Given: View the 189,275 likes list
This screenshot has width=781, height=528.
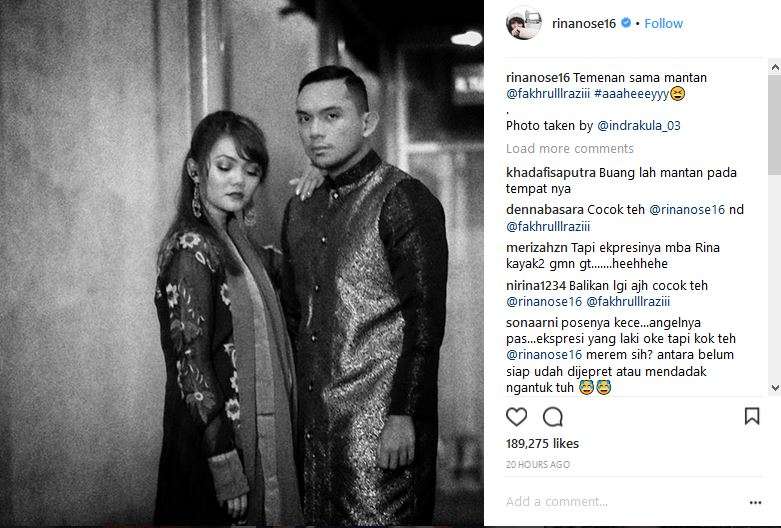Looking at the screenshot, I should pos(542,443).
